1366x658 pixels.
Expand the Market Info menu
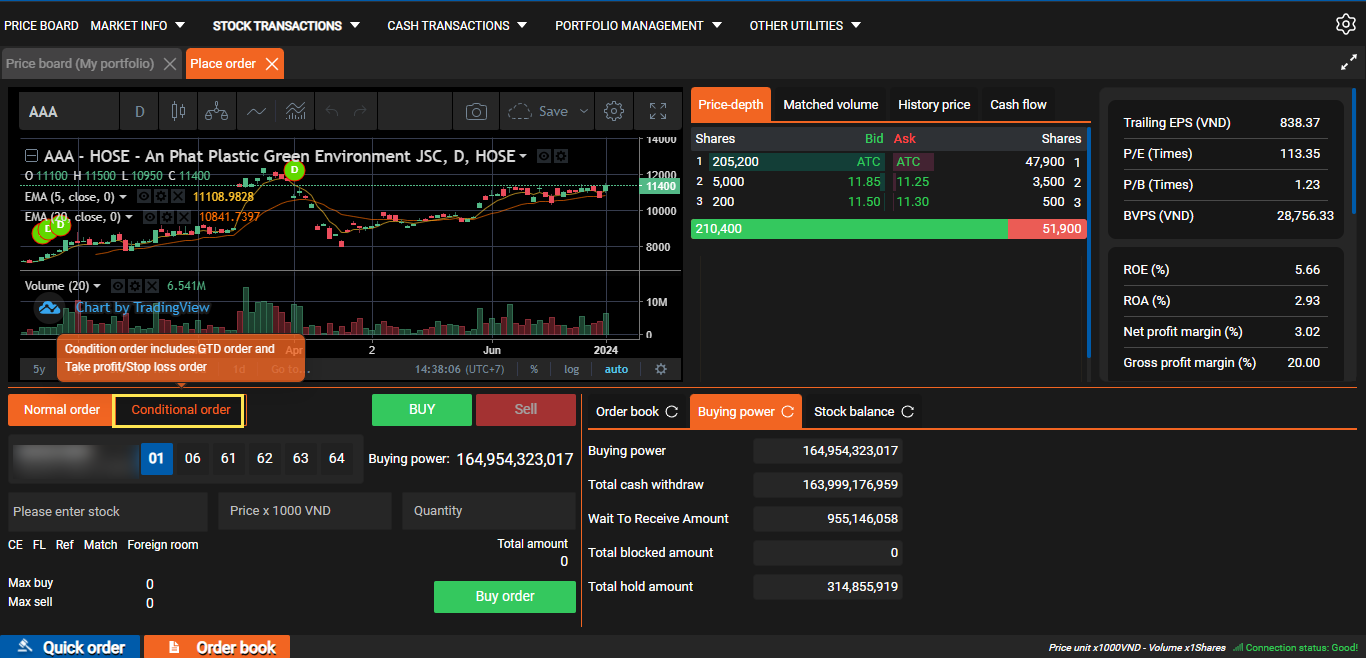138,25
